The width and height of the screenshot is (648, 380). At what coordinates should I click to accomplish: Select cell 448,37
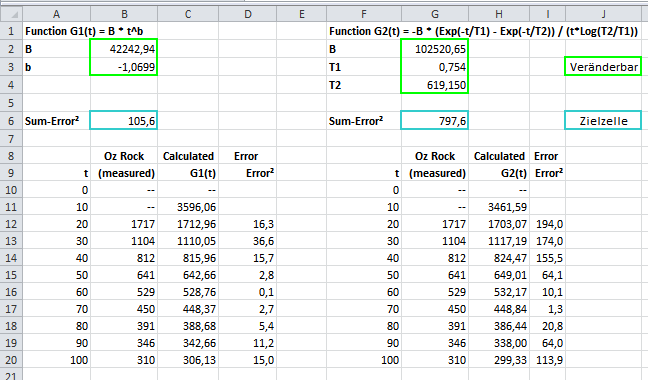(188, 309)
